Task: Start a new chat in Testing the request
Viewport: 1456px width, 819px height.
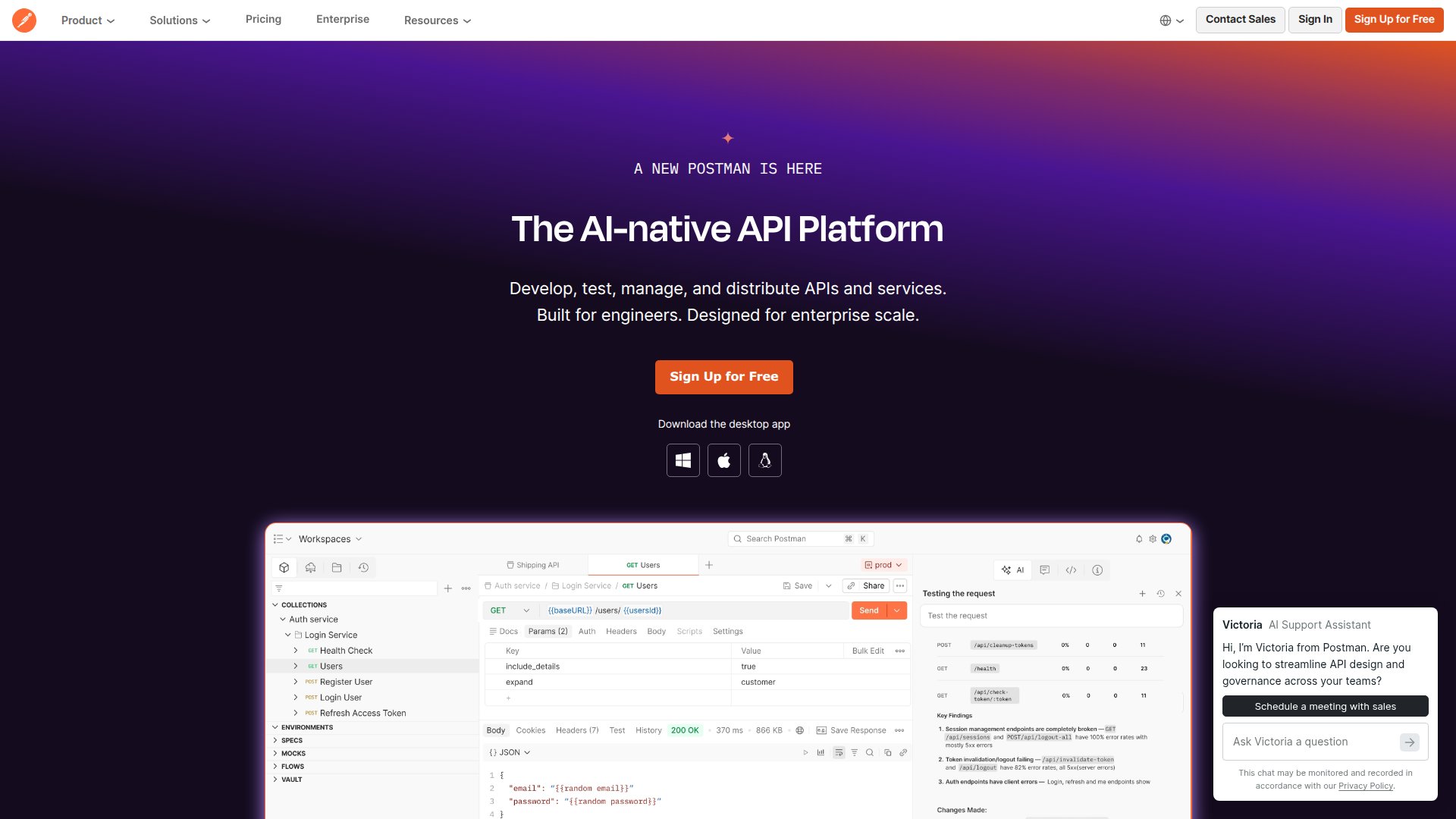Action: tap(1143, 594)
